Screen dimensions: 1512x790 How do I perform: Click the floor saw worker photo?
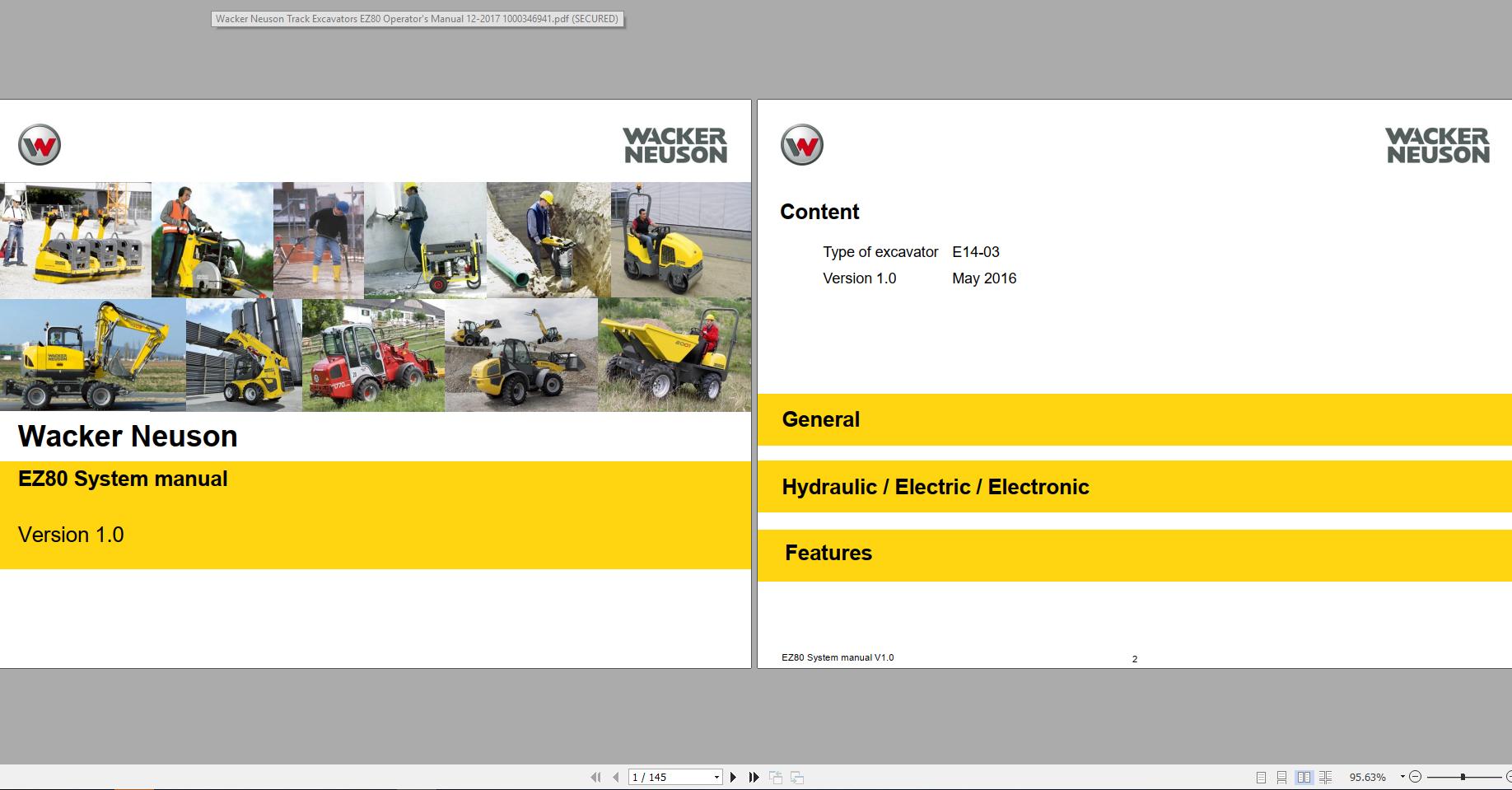(212, 240)
